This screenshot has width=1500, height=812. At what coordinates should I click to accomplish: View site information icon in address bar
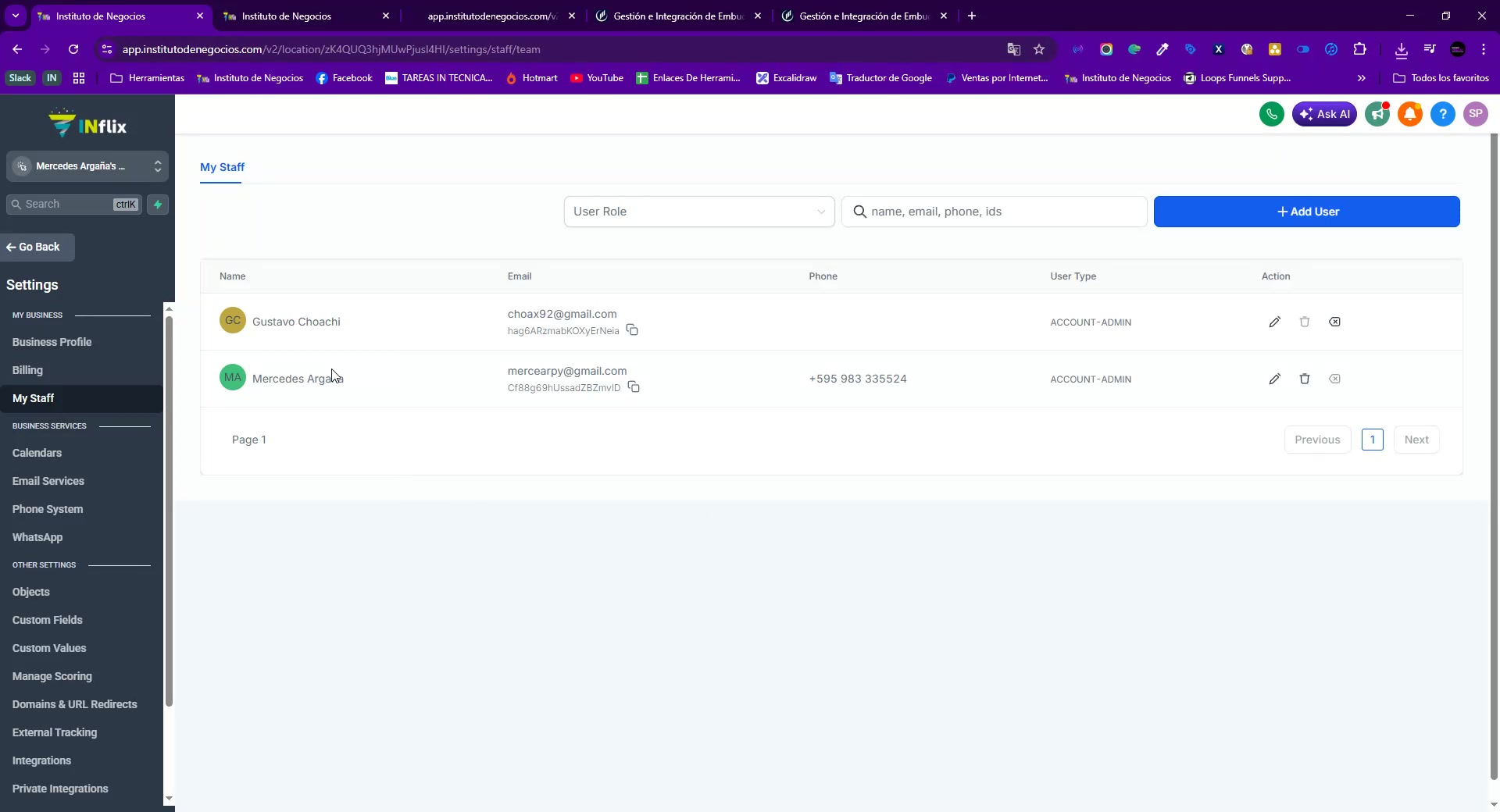click(107, 49)
